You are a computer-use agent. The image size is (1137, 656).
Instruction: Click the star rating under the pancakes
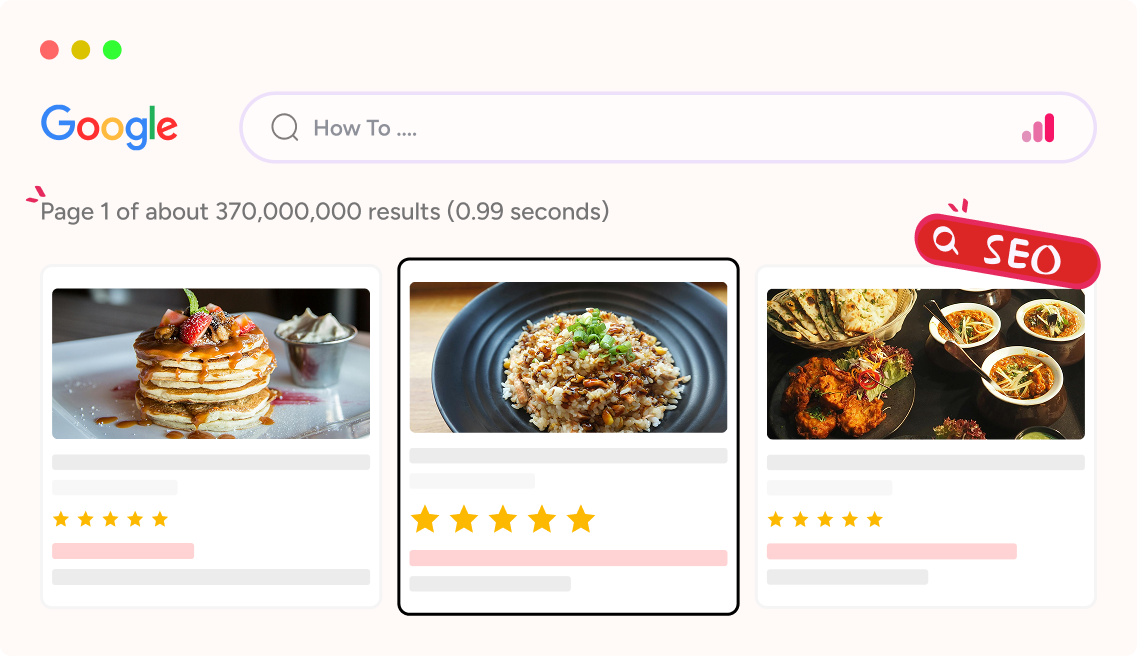(110, 519)
